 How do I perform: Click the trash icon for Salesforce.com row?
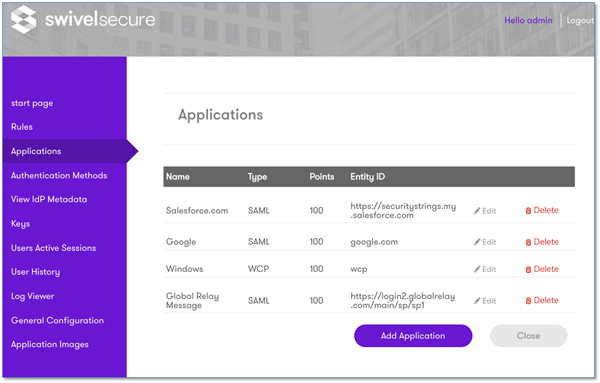click(x=528, y=210)
